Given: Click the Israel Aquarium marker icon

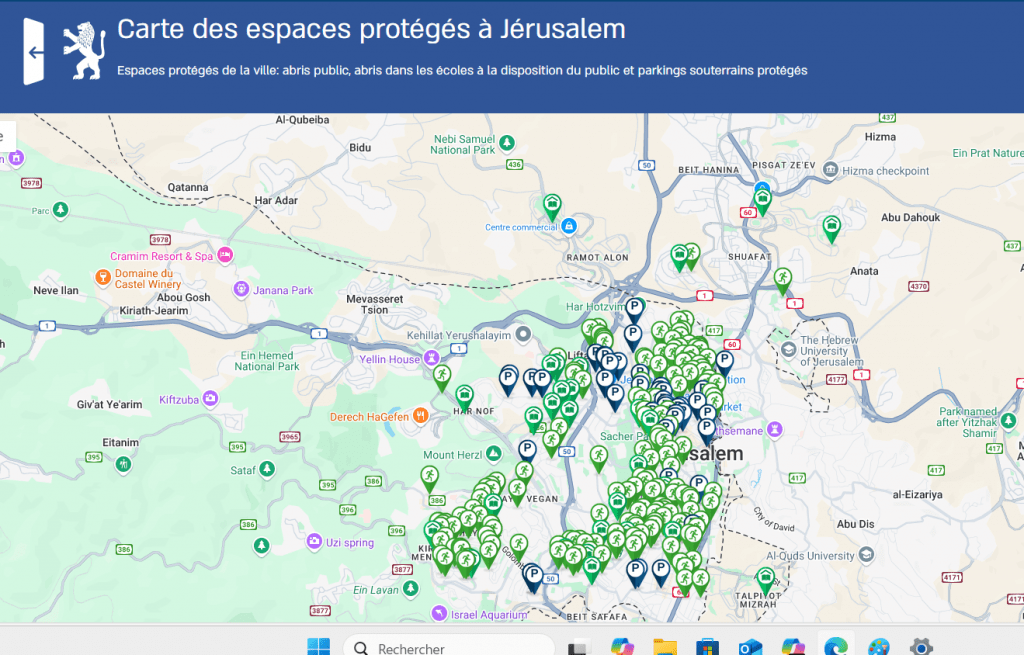Looking at the screenshot, I should (438, 613).
